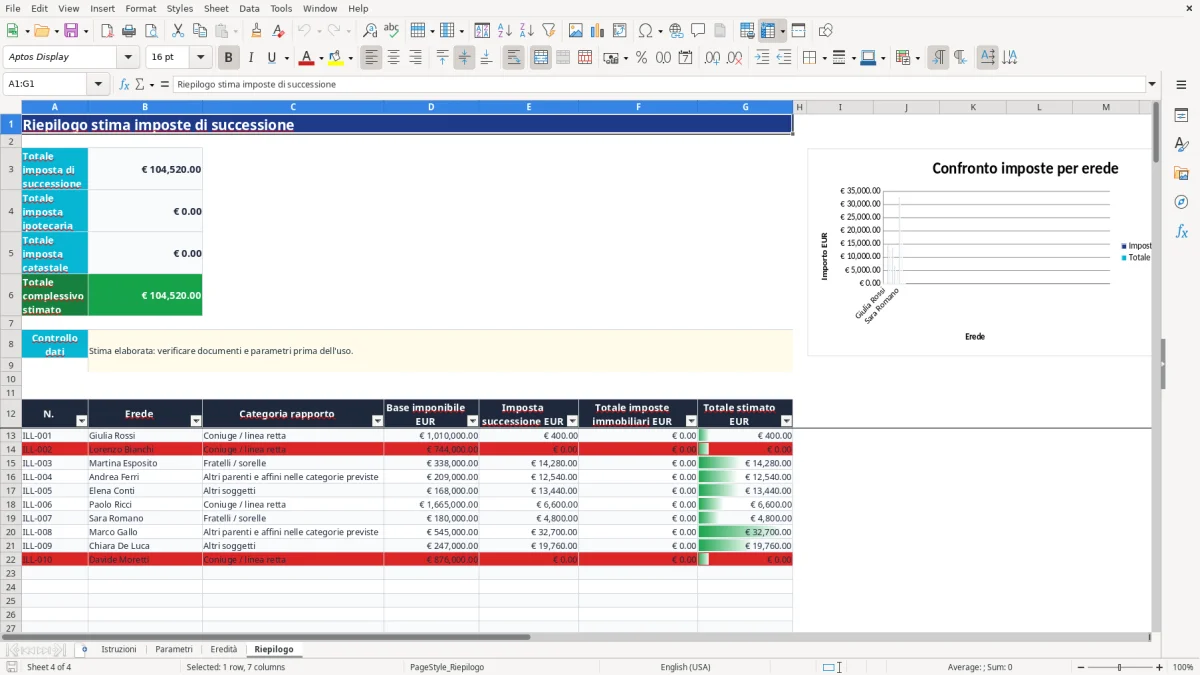The height and width of the screenshot is (675, 1200).
Task: Select row 15 header
Action: click(x=11, y=463)
